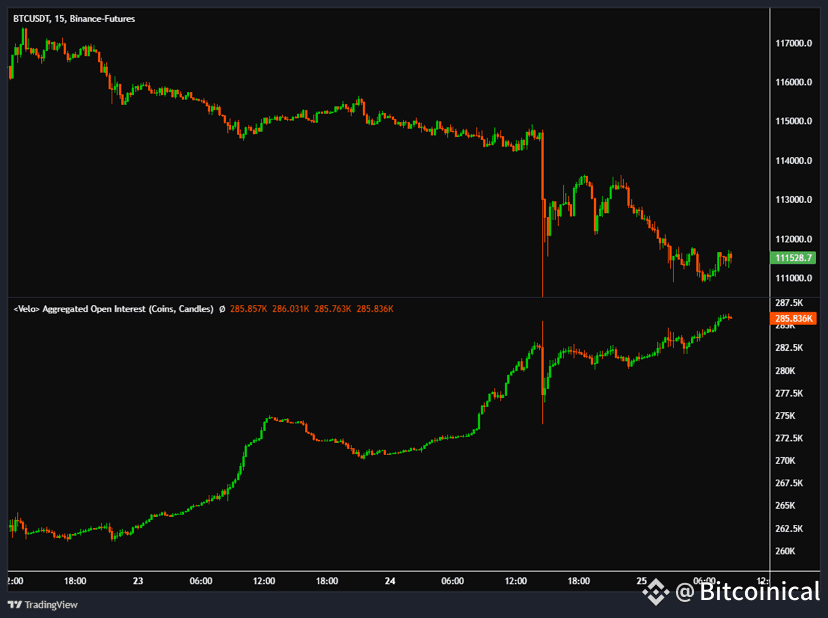Click the orange 285.836K open interest axis label
The height and width of the screenshot is (618, 828).
pyautogui.click(x=793, y=319)
